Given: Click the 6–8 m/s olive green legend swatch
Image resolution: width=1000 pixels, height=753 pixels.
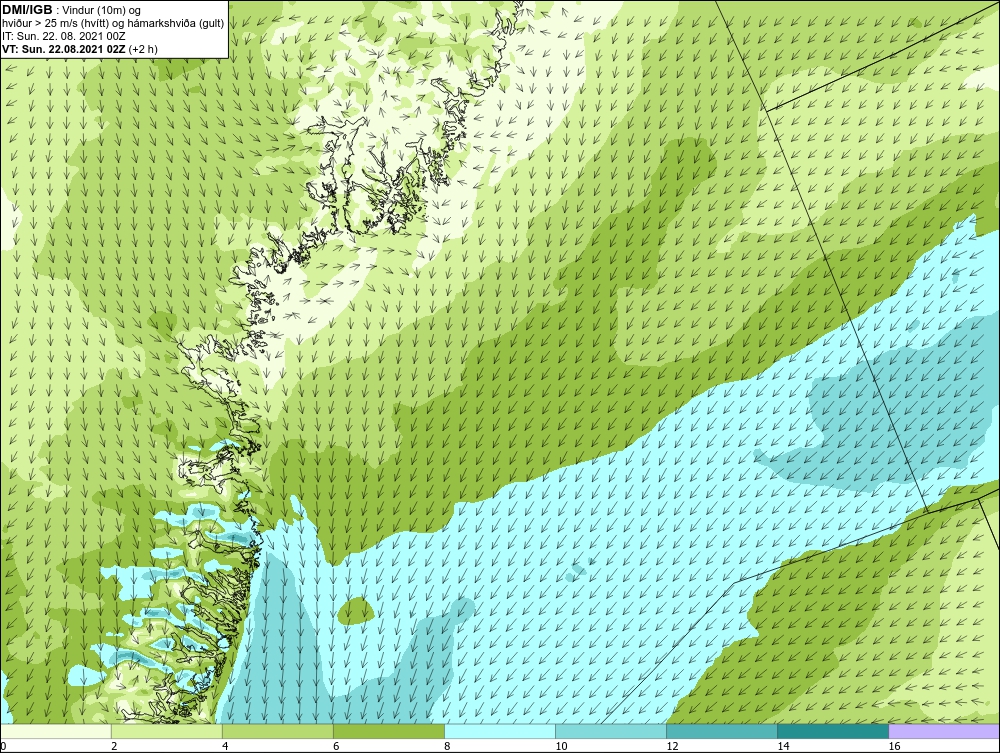Looking at the screenshot, I should 389,731.
